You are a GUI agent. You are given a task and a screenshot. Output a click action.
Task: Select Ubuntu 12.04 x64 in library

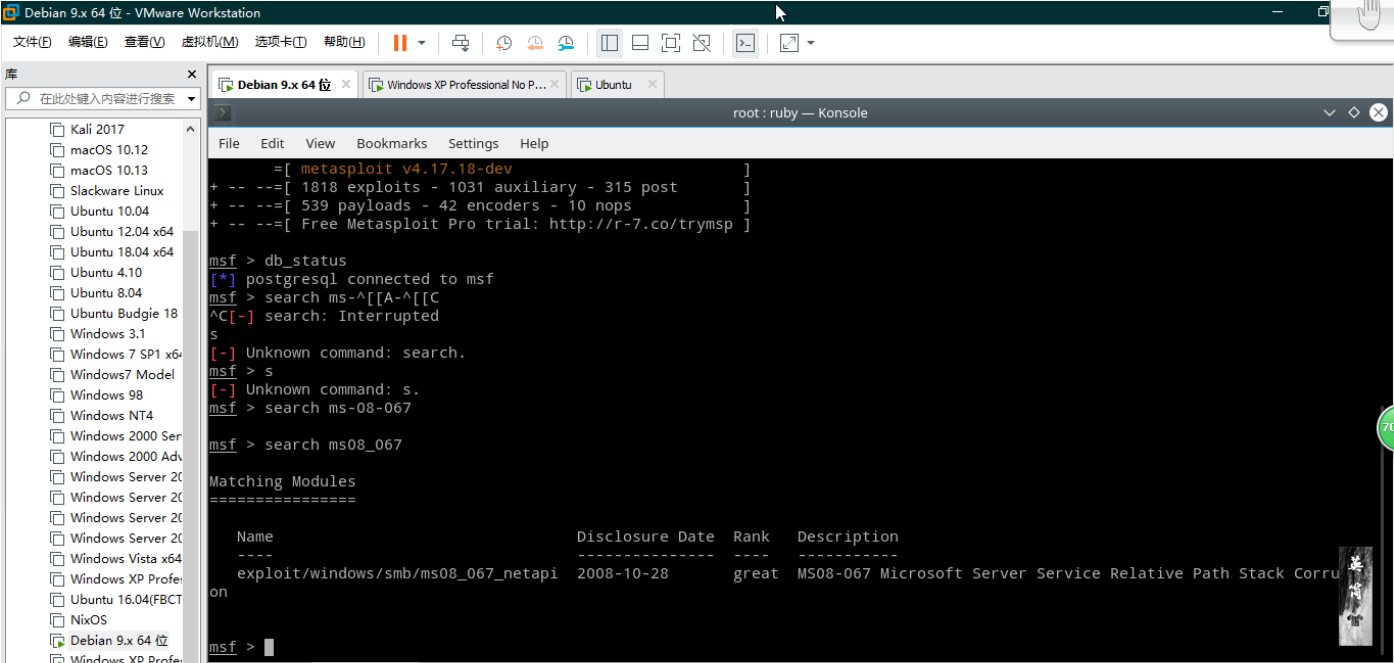[121, 232]
